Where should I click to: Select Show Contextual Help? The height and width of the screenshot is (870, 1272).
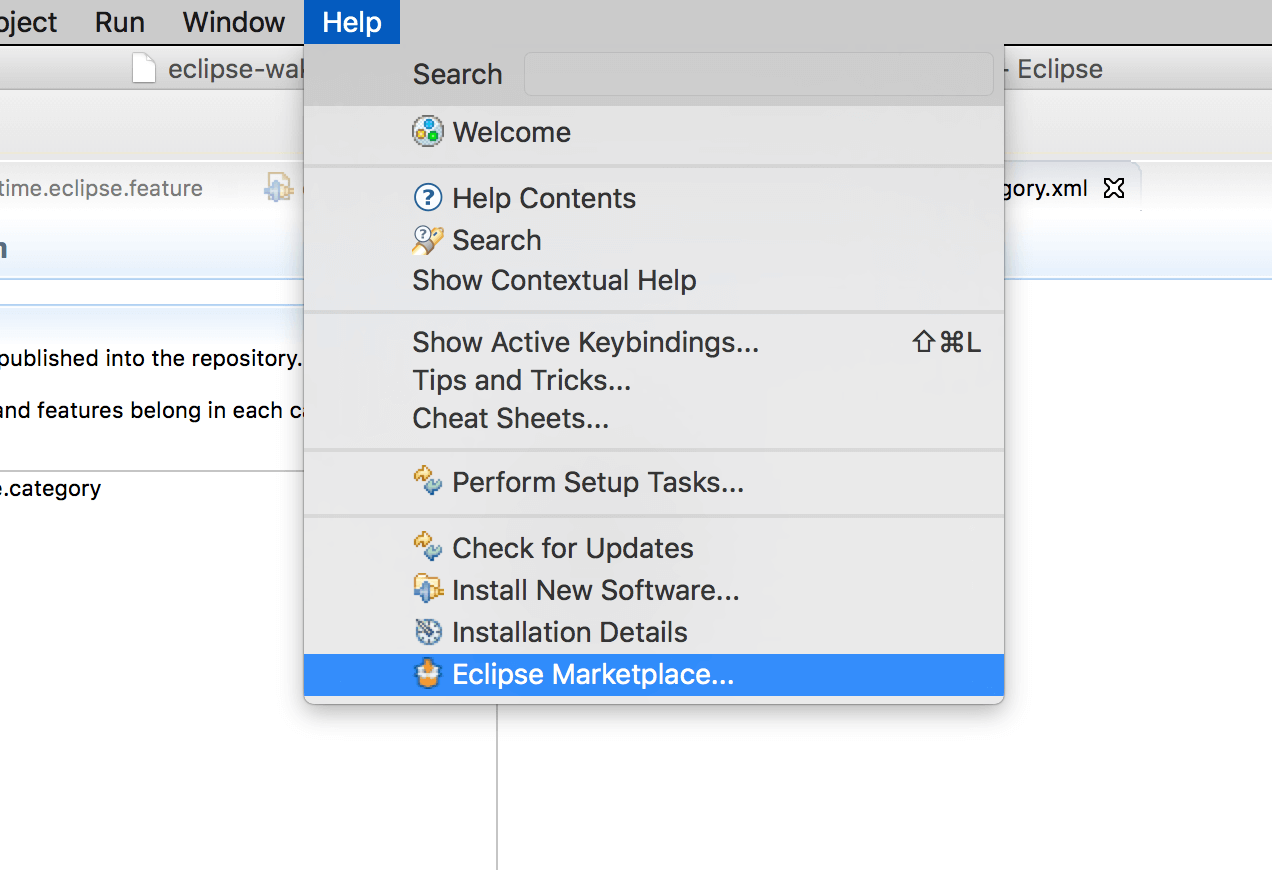click(654, 280)
